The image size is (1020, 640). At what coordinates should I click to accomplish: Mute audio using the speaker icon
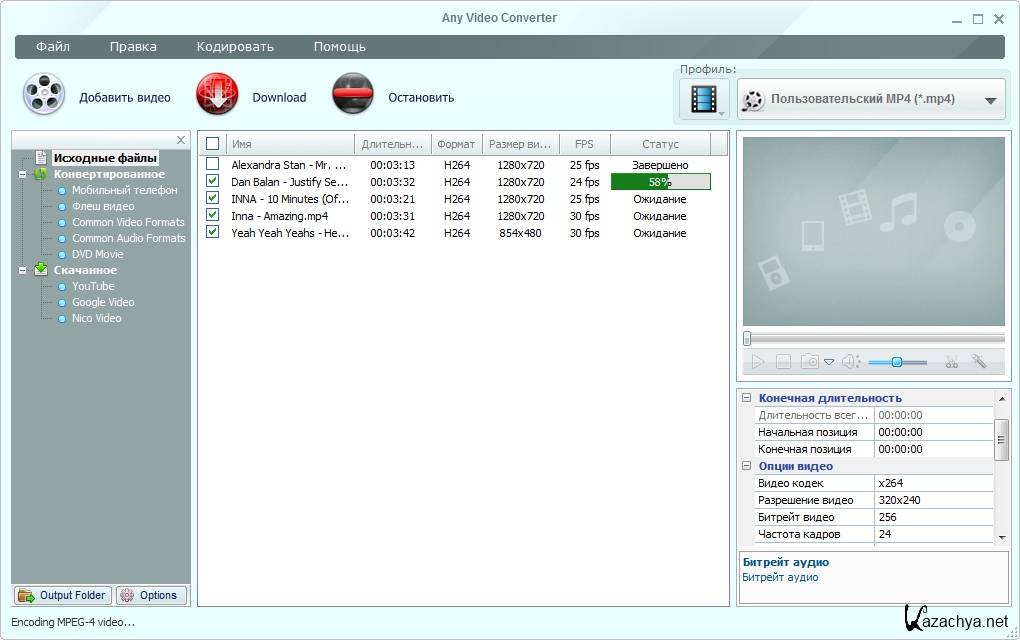tap(850, 362)
